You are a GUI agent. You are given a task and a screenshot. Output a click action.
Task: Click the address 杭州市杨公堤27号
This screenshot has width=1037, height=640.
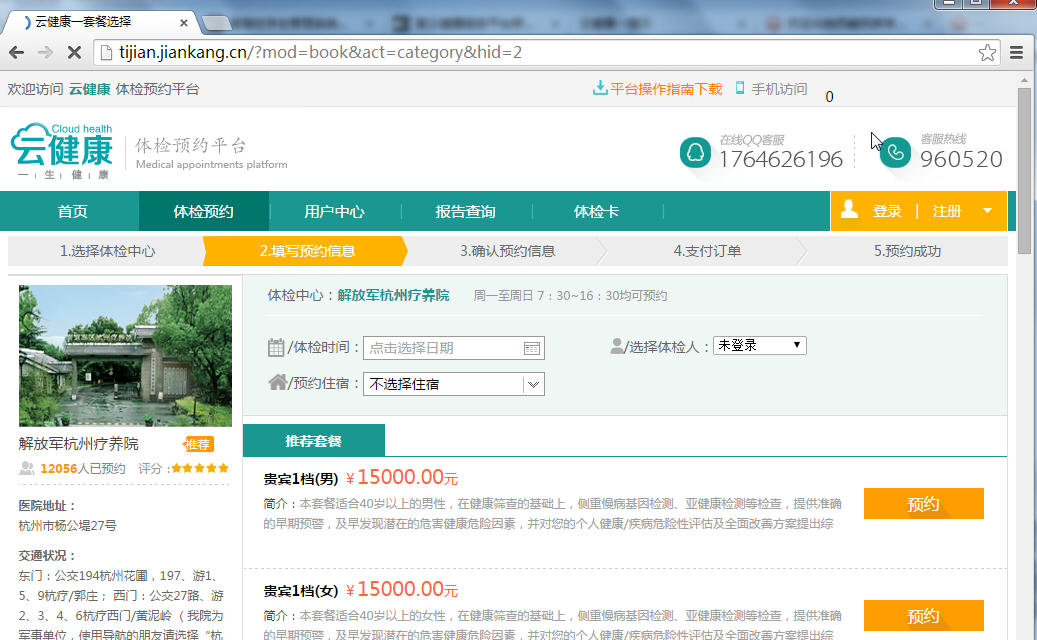(x=67, y=526)
